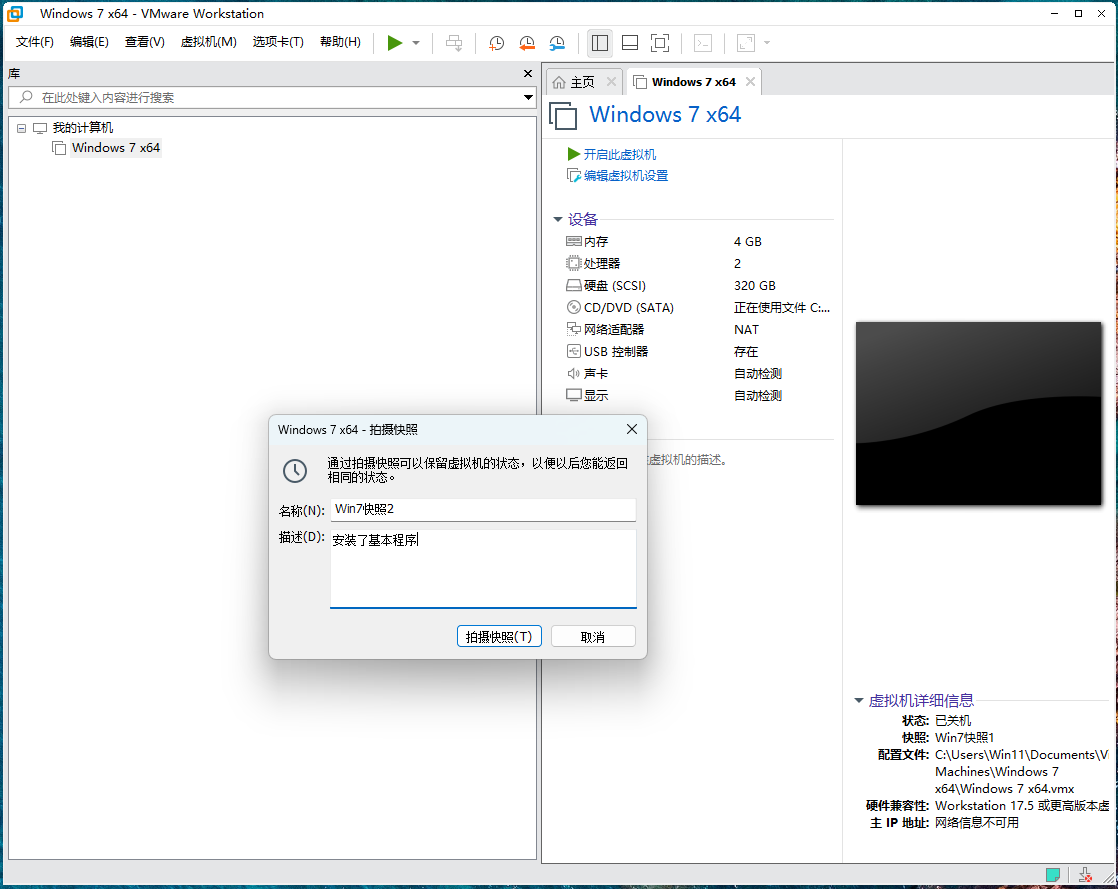The width and height of the screenshot is (1118, 889).
Task: Collapse the 虚拟机详细信息 section
Action: [859, 701]
